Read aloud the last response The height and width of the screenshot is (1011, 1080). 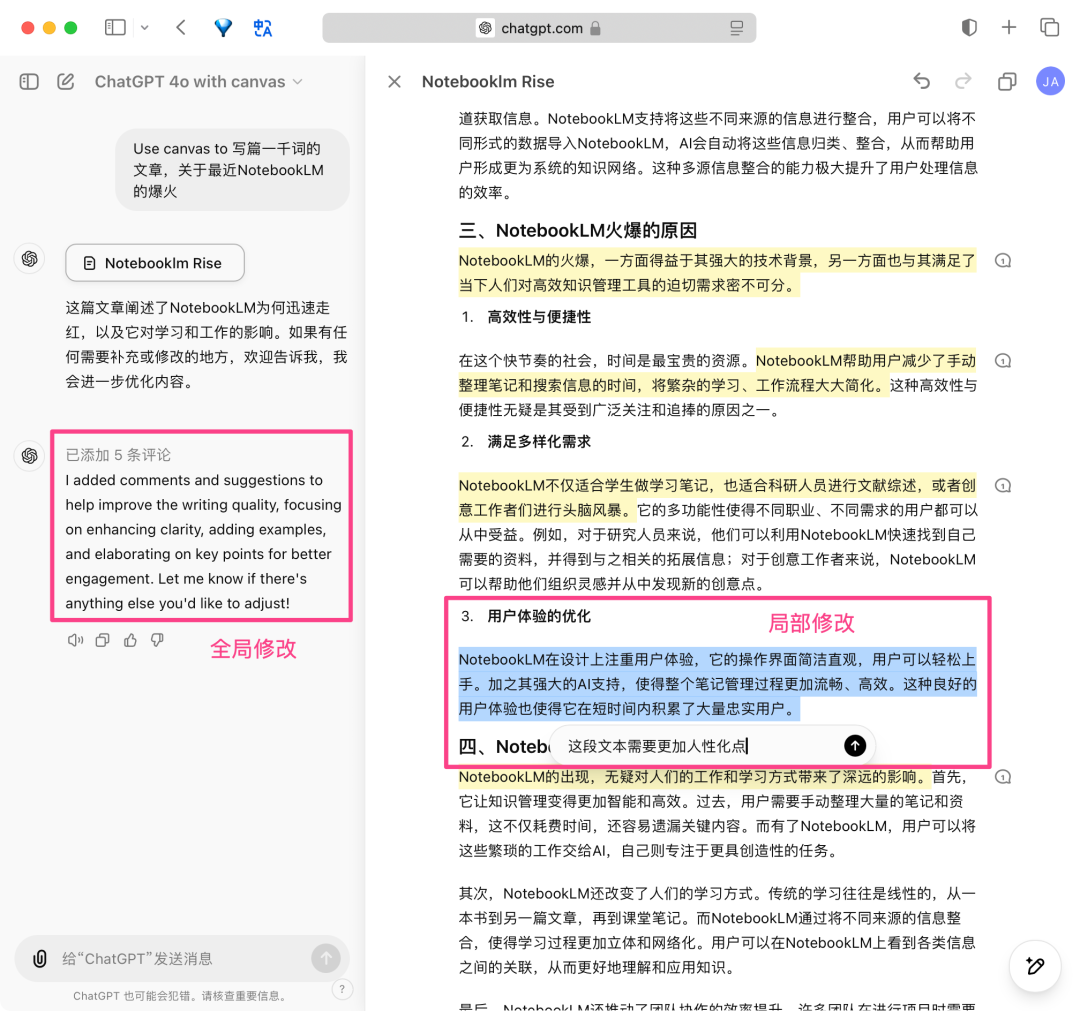(x=75, y=640)
